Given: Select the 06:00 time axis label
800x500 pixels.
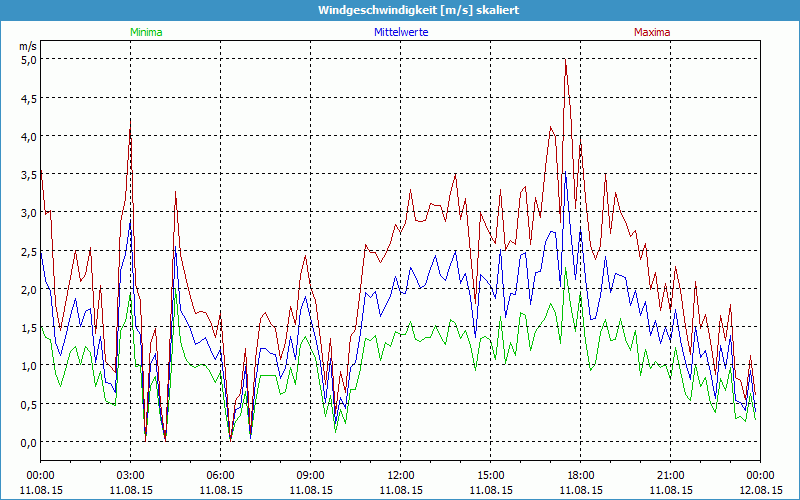Looking at the screenshot, I should [x=220, y=475].
